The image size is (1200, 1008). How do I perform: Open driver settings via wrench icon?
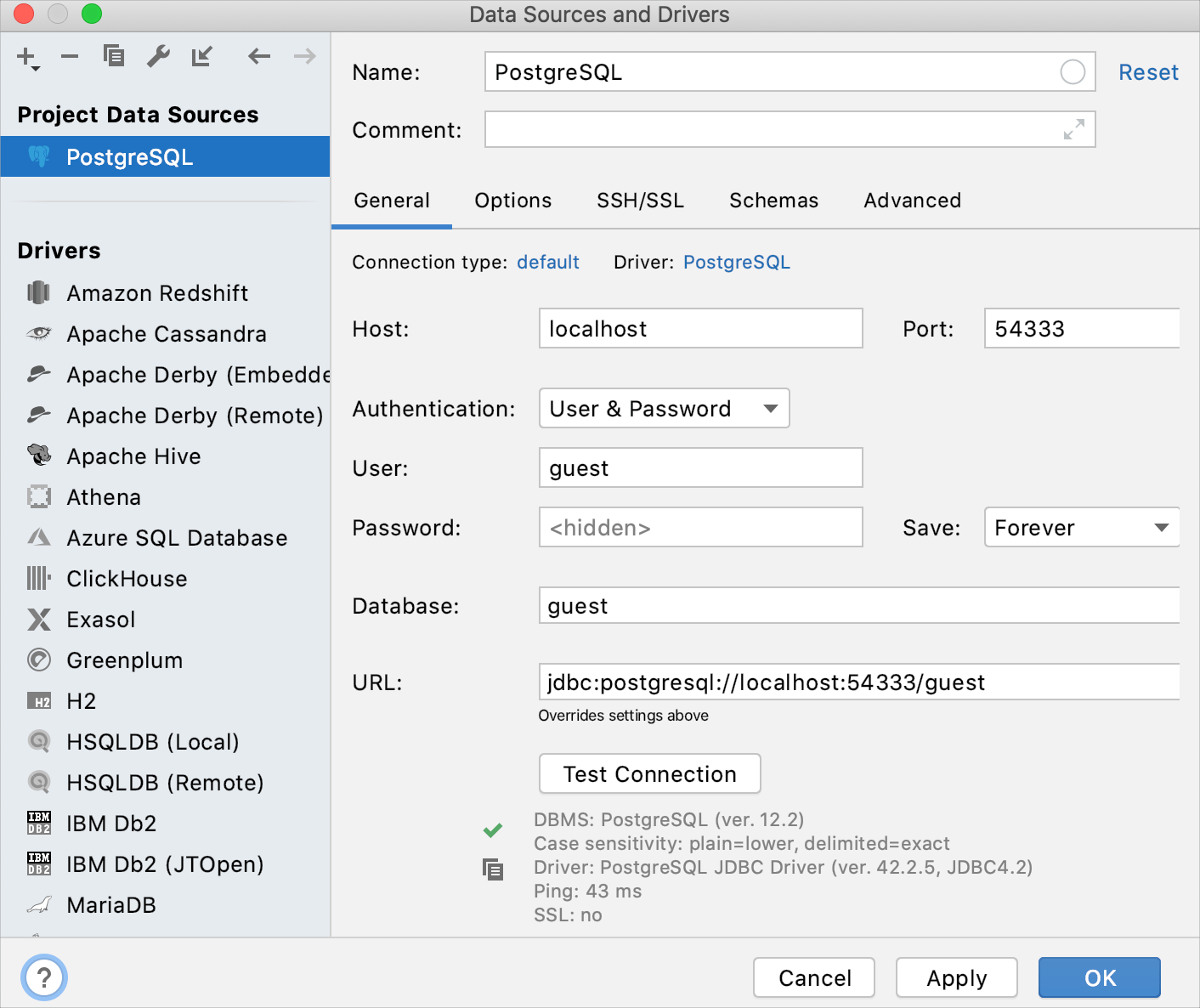click(x=158, y=57)
